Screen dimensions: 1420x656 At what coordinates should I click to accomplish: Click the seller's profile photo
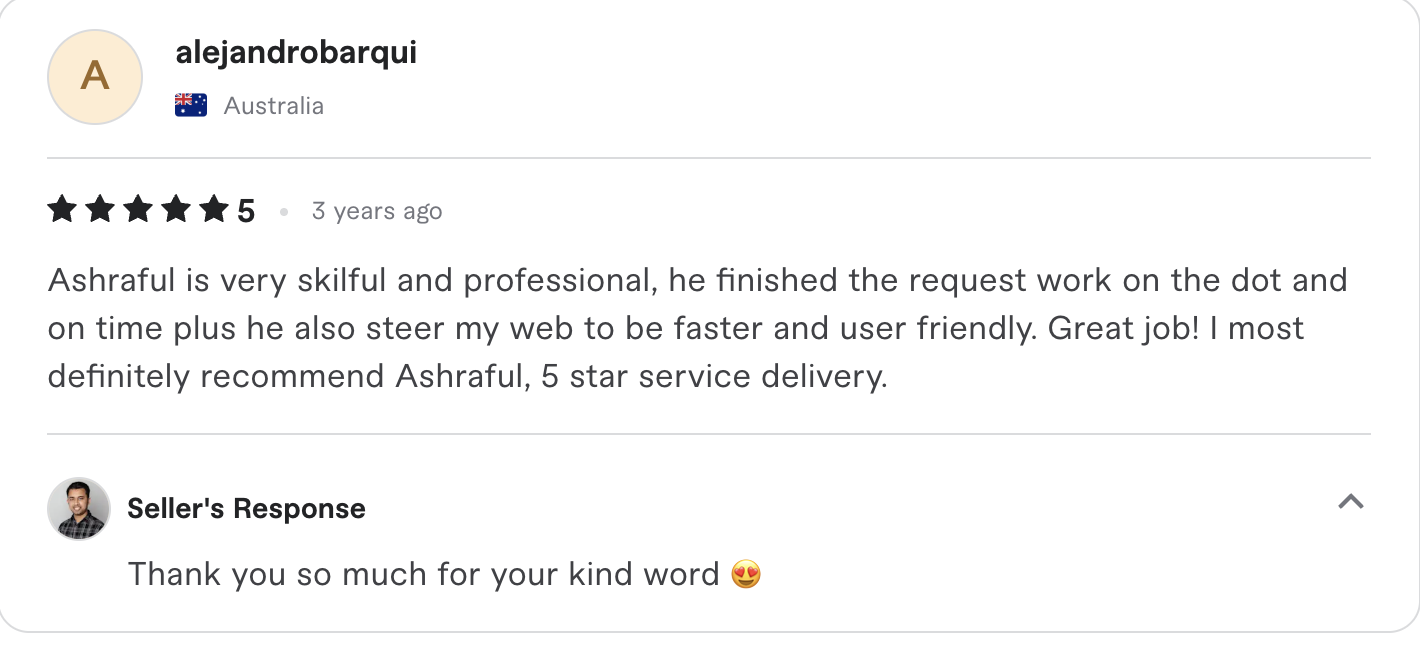pyautogui.click(x=77, y=508)
